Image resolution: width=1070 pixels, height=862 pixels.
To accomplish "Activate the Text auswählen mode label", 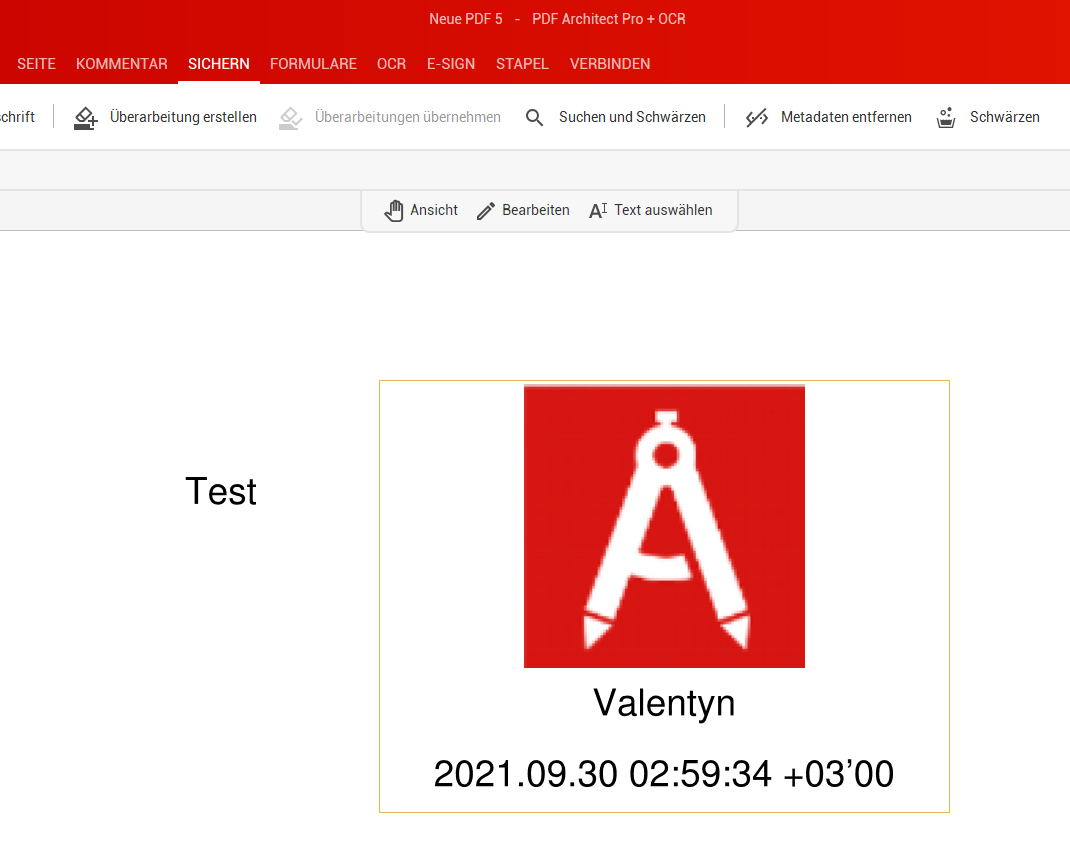I will 663,210.
